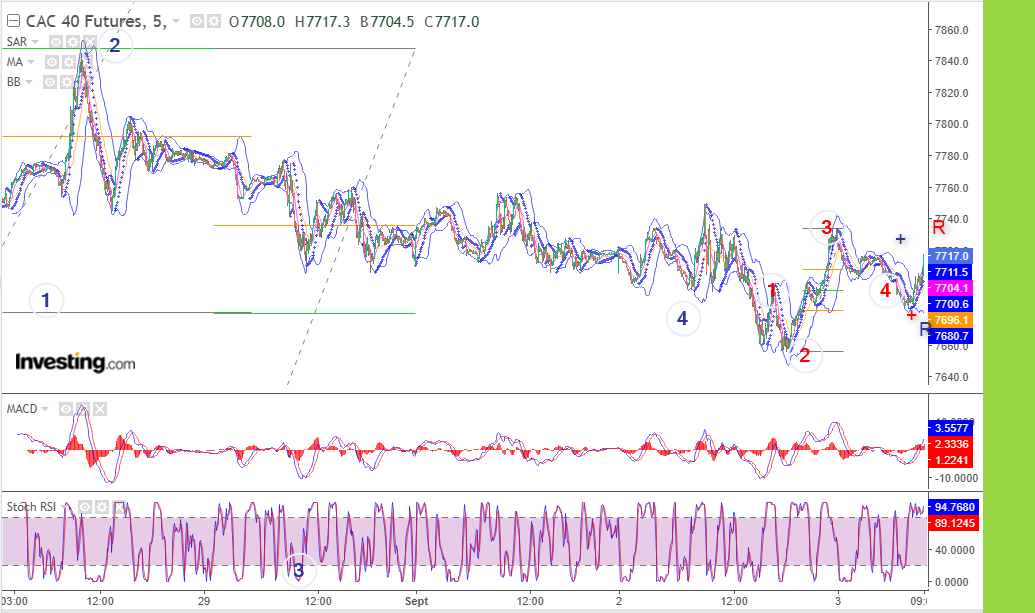Expand the MA indicator dropdown arrow
1035x613 pixels.
tap(30, 62)
